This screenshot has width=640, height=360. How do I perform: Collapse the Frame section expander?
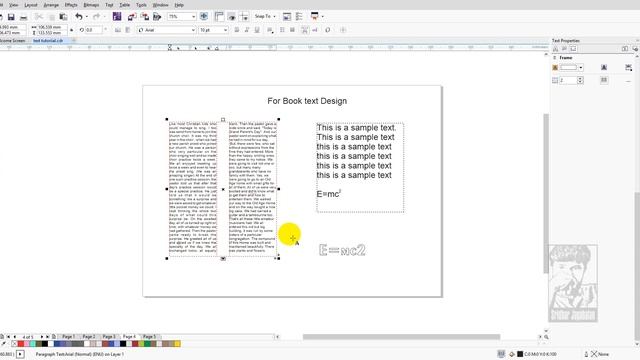tap(554, 58)
